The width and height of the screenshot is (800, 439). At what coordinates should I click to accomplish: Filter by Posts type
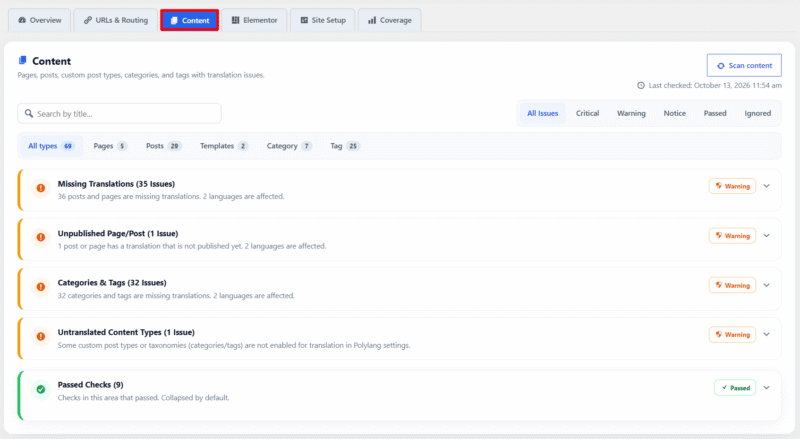163,146
